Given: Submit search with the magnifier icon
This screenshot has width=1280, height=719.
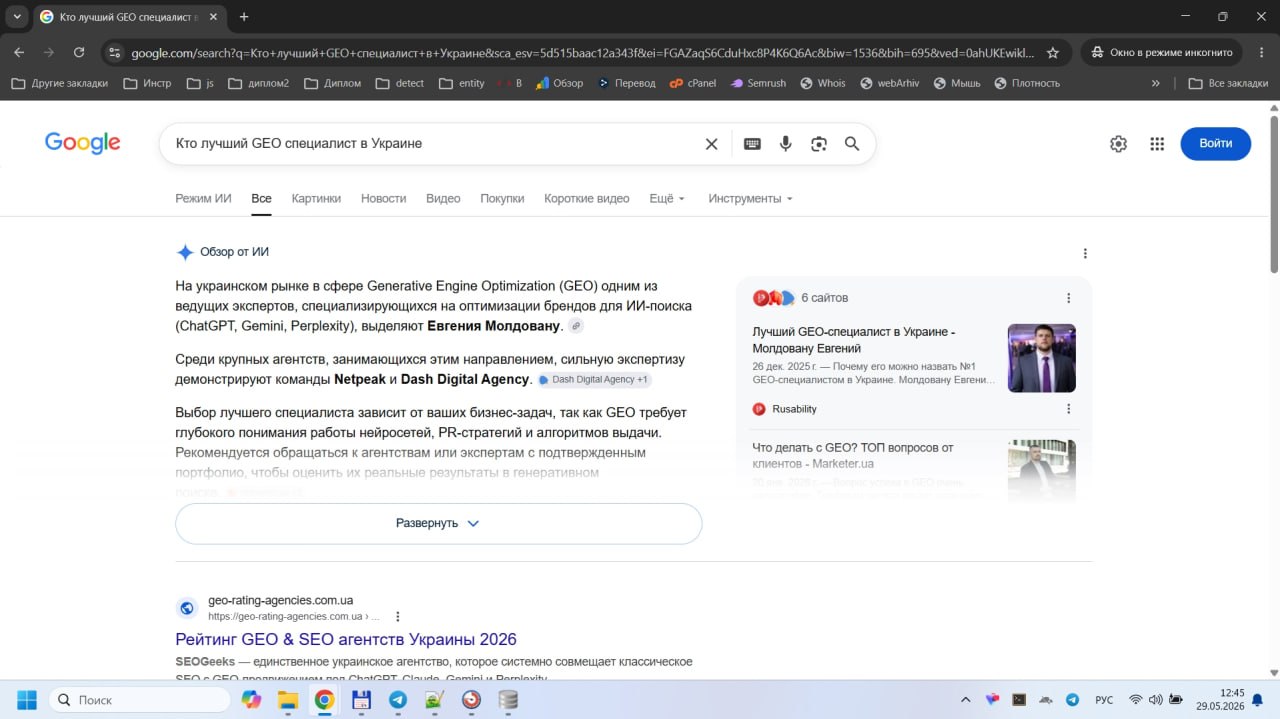Looking at the screenshot, I should 852,144.
